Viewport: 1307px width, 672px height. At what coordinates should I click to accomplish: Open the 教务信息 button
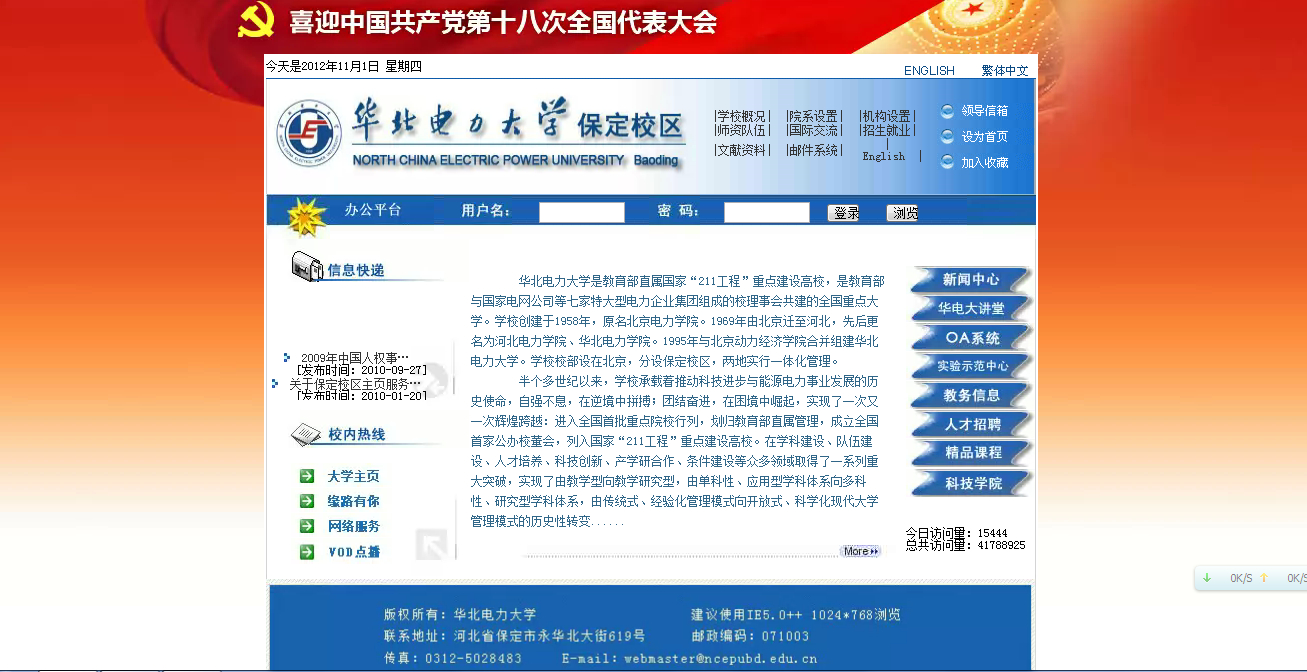(971, 395)
